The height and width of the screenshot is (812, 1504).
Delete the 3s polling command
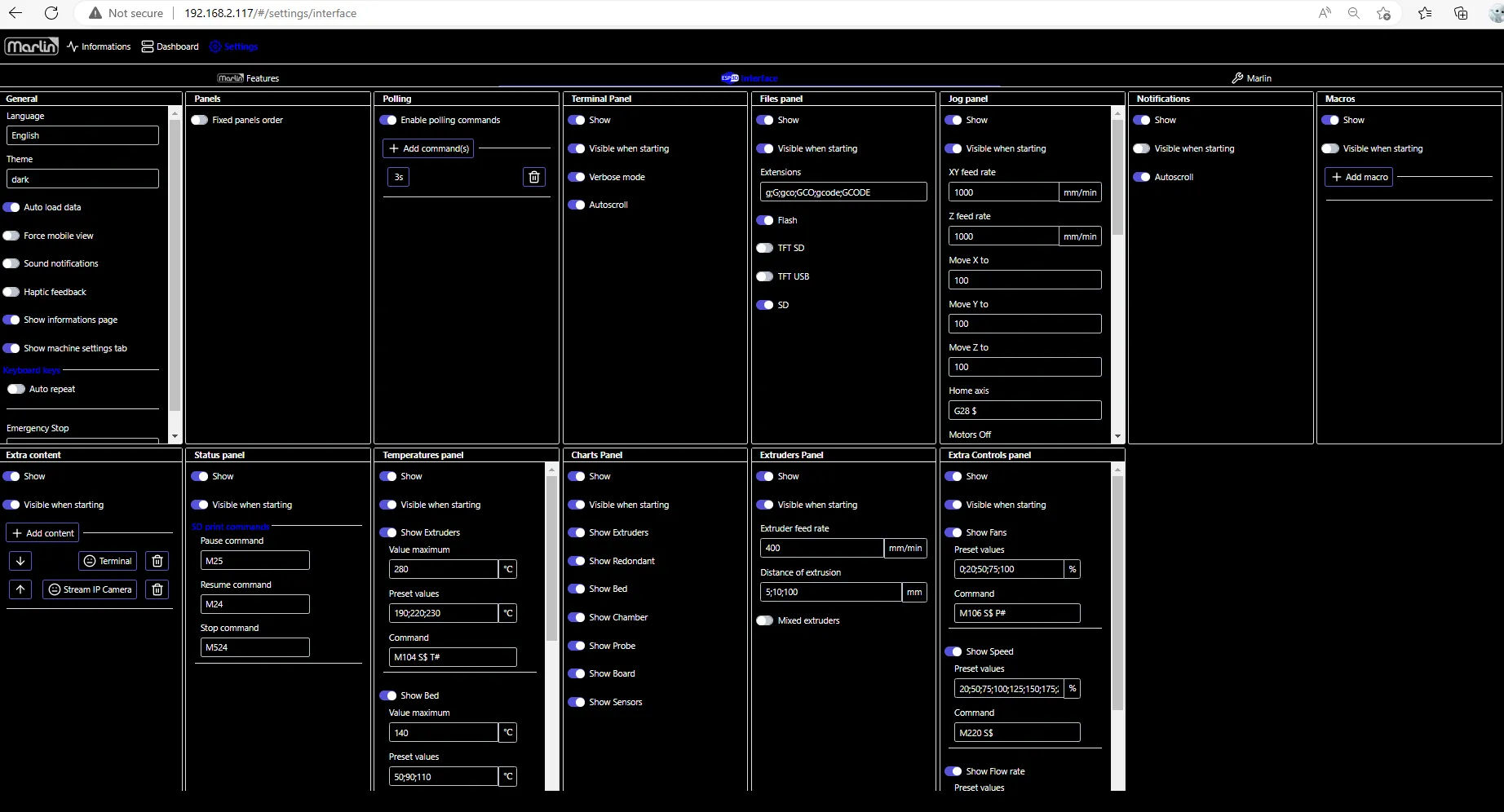click(x=533, y=177)
